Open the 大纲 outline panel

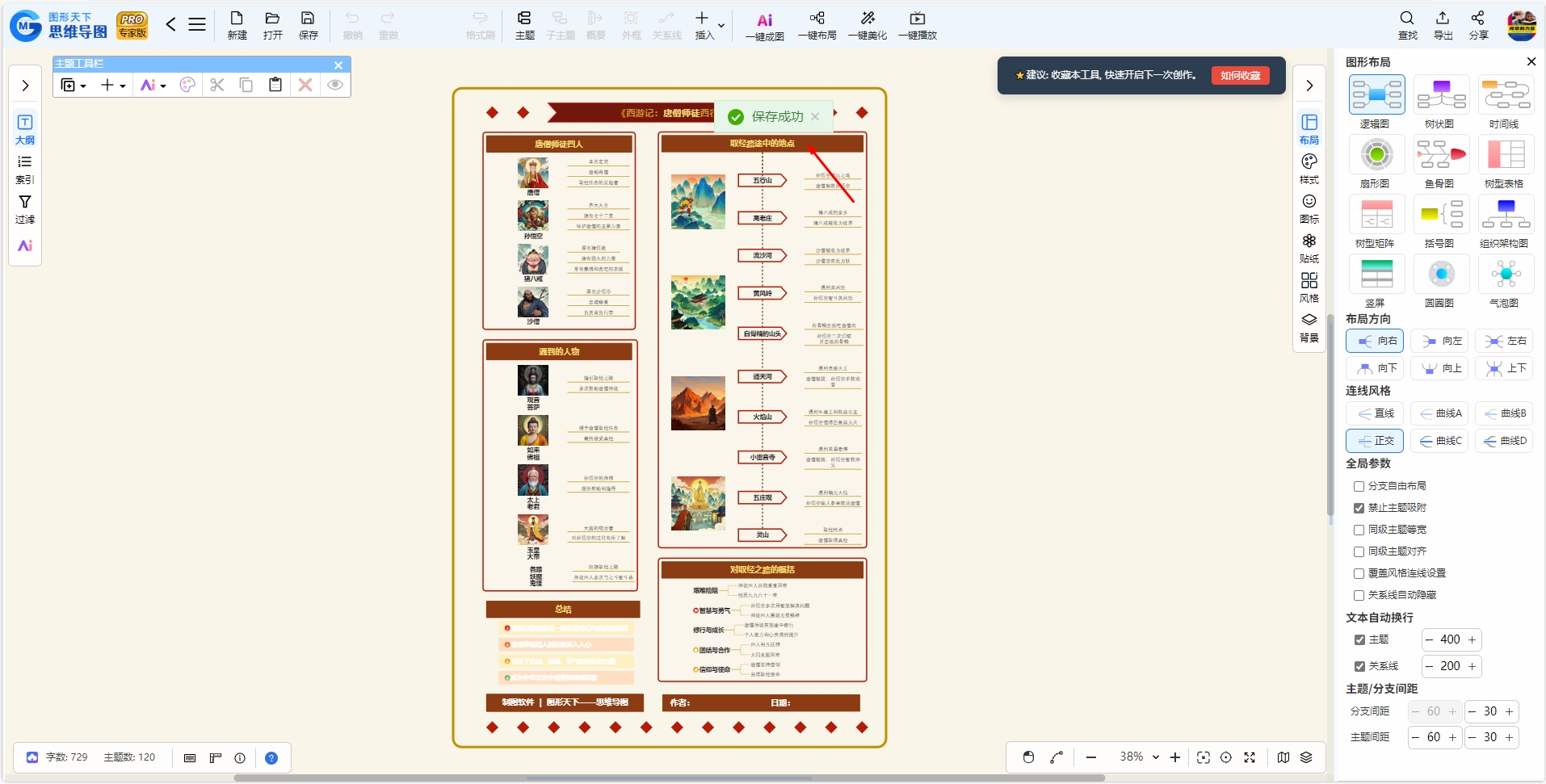[25, 129]
